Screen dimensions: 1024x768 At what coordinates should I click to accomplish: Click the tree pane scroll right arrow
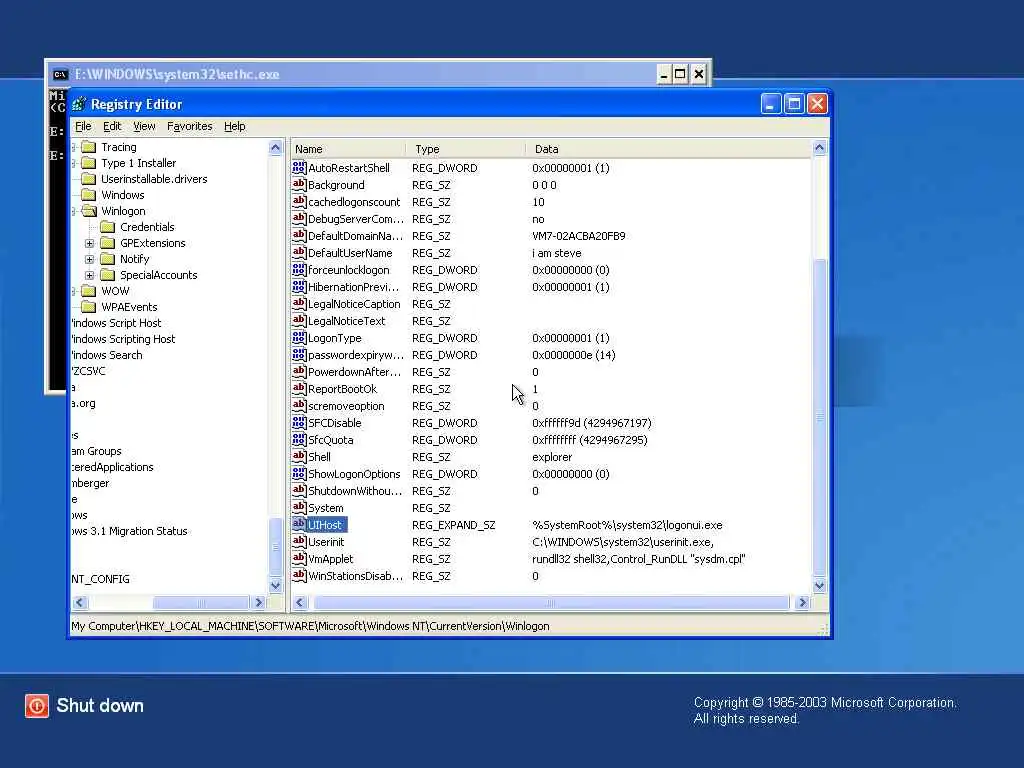tap(259, 602)
